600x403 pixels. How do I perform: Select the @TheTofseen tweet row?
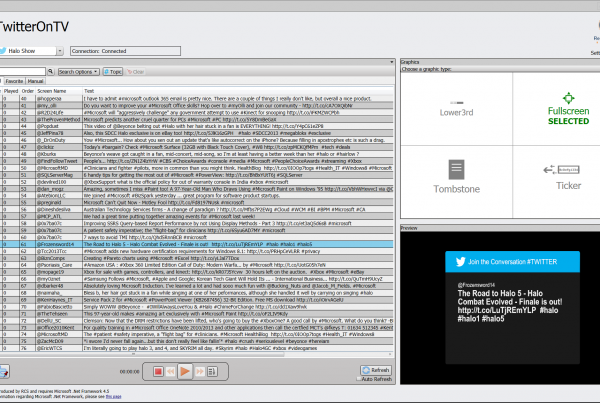point(197,313)
